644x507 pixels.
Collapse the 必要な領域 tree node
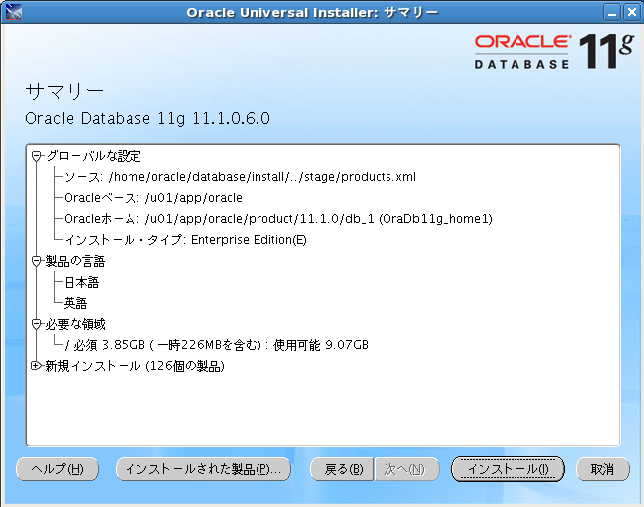pyautogui.click(x=37, y=324)
